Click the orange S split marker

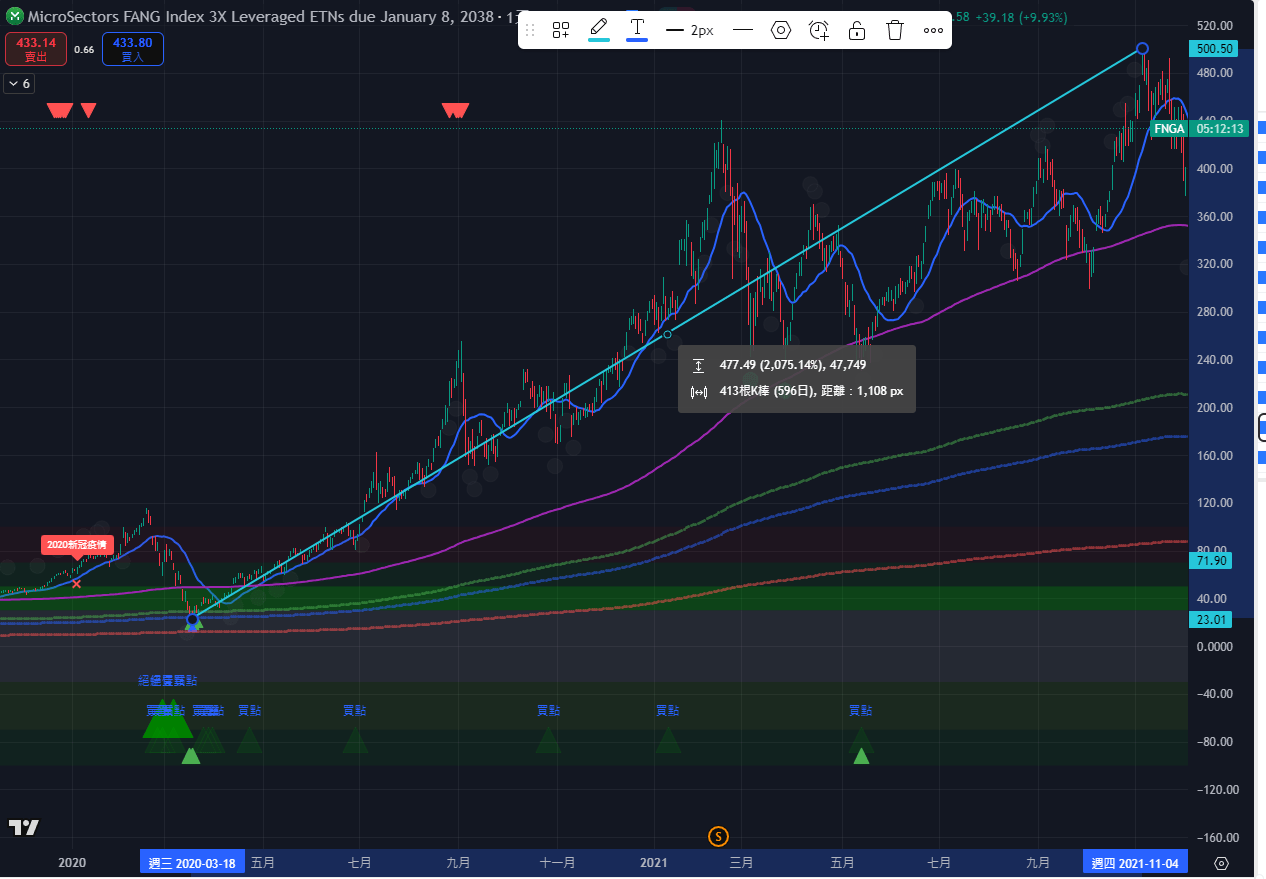[717, 836]
